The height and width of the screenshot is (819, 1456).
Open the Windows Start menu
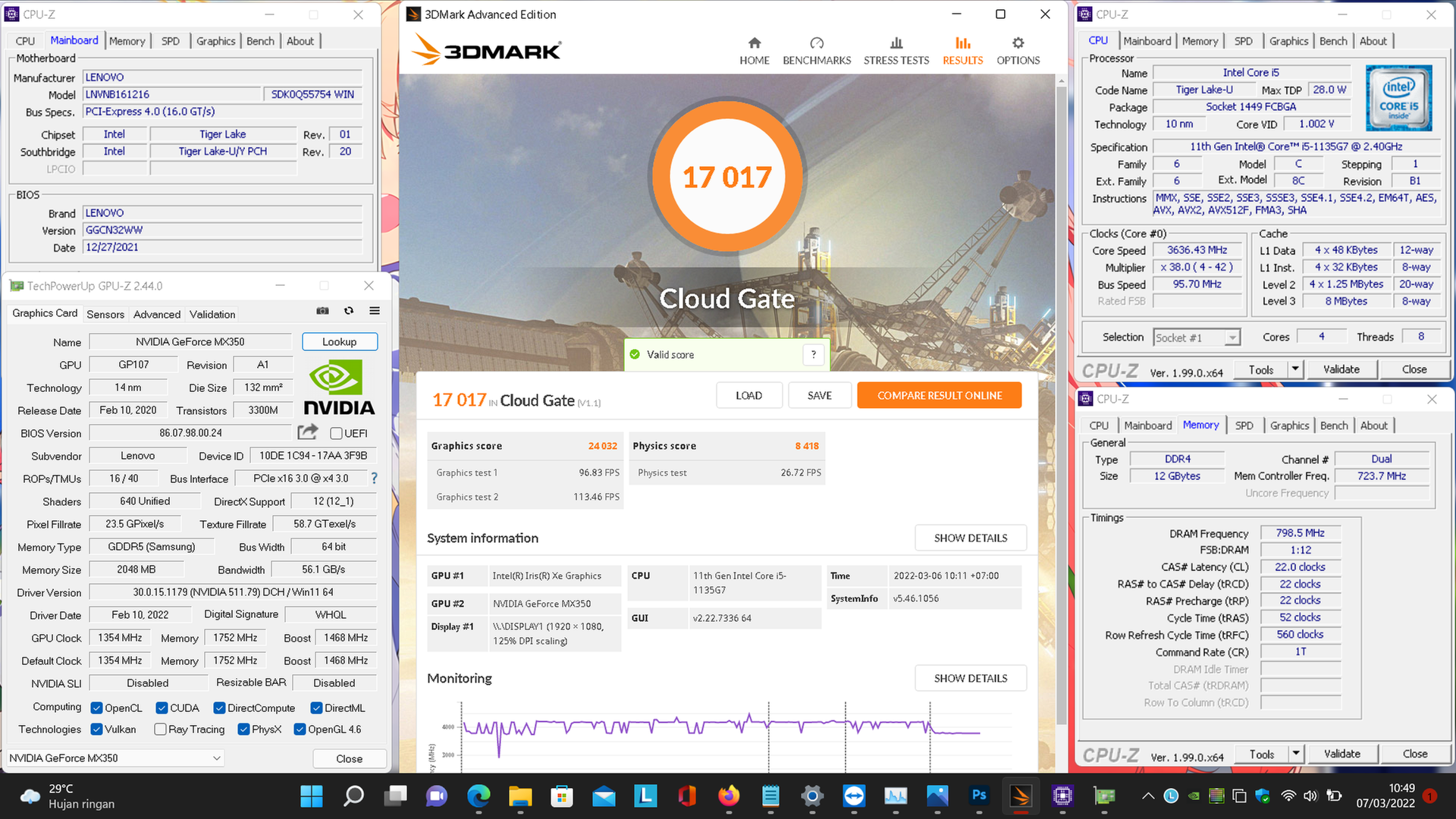[x=311, y=796]
